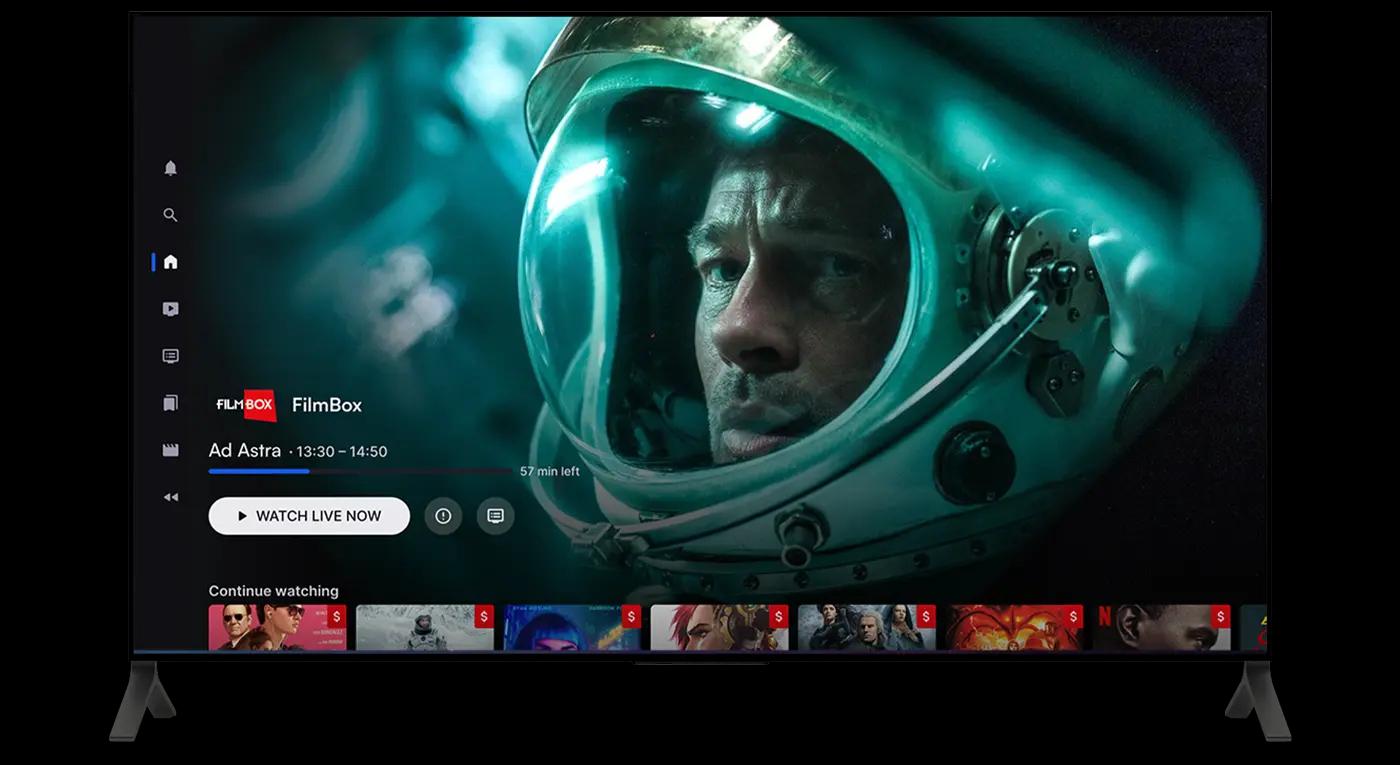This screenshot has width=1400, height=765.
Task: Open the Witcher trio thumbnail
Action: tap(866, 627)
